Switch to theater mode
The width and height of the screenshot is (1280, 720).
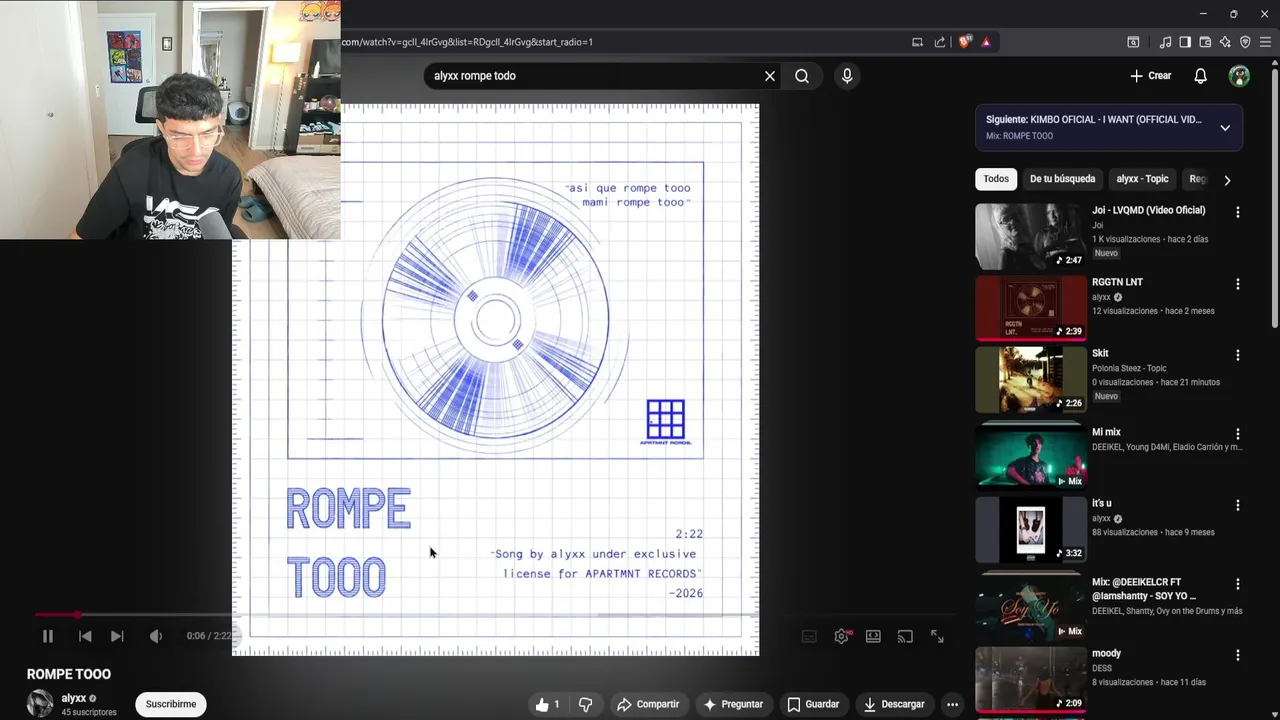(873, 636)
